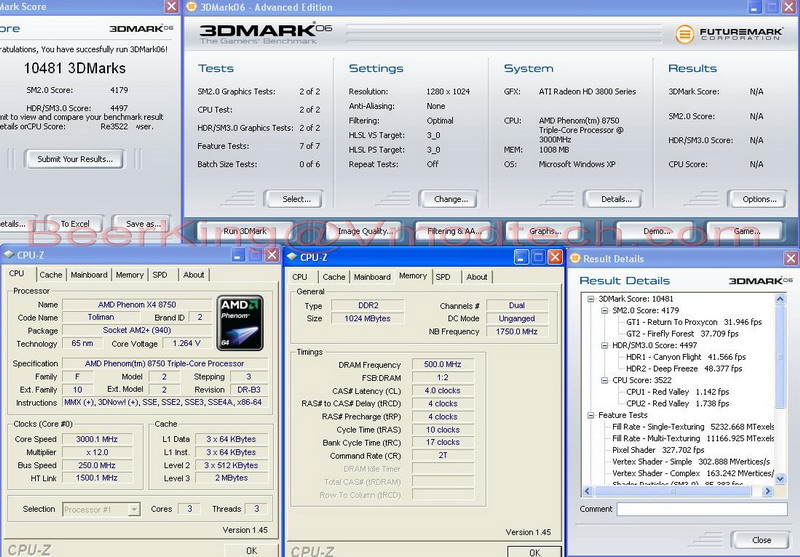Click 3DMark06 Advanced Edition title bar icon
Viewport: 800px width, 557px height.
[191, 7]
